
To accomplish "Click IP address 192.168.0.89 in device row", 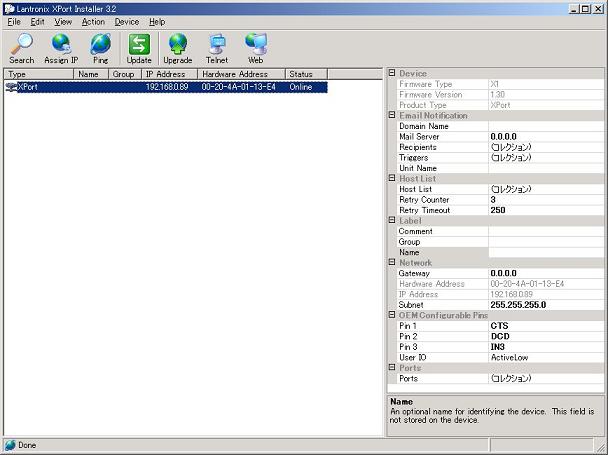I will (x=167, y=87).
